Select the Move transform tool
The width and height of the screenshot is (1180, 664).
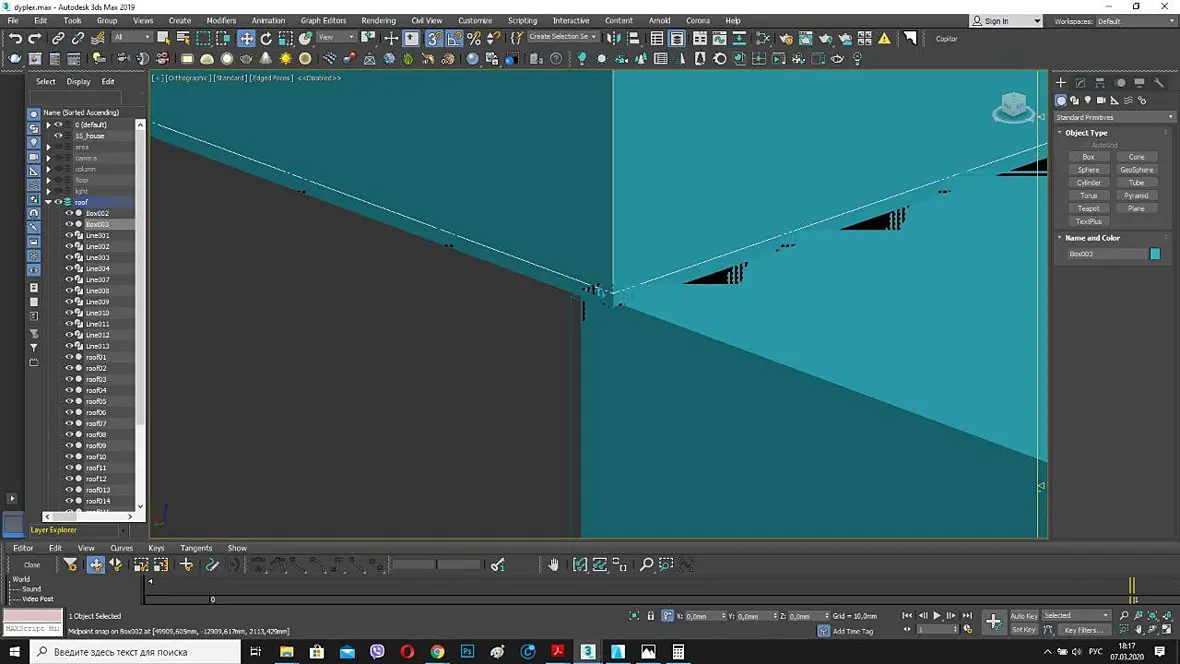tap(246, 38)
